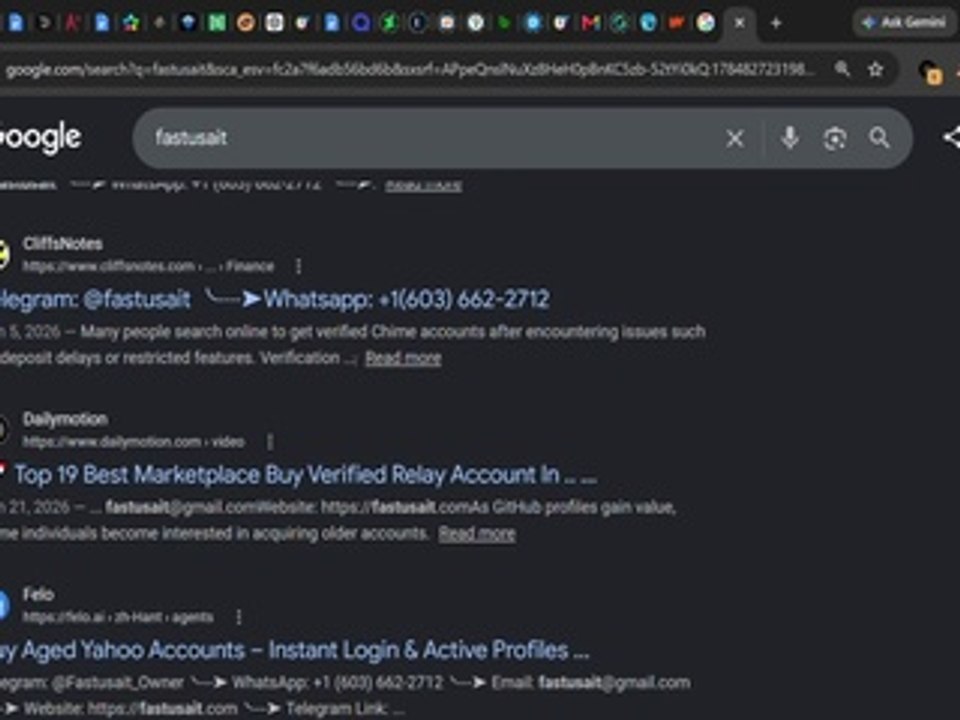Submit the search with the magnifier icon
This screenshot has height=720, width=960.
point(879,138)
